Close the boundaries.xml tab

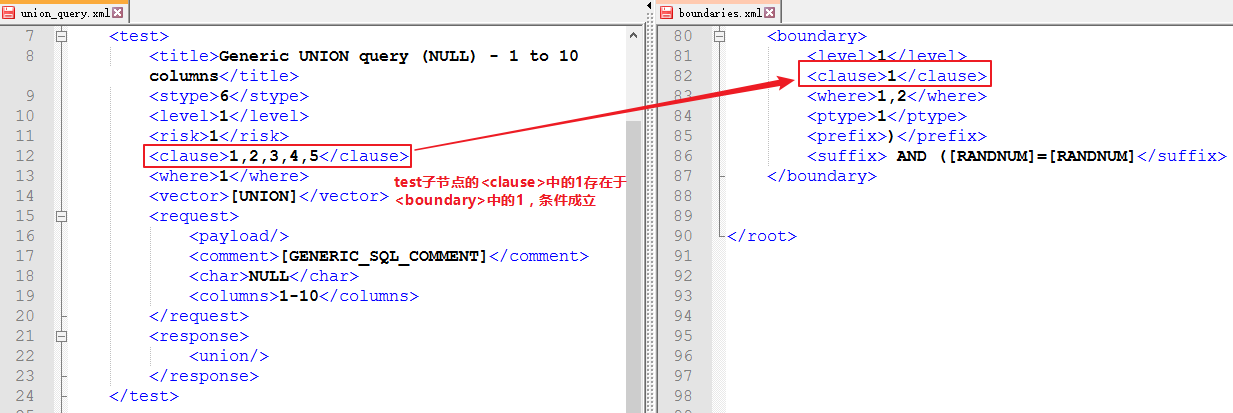click(771, 13)
